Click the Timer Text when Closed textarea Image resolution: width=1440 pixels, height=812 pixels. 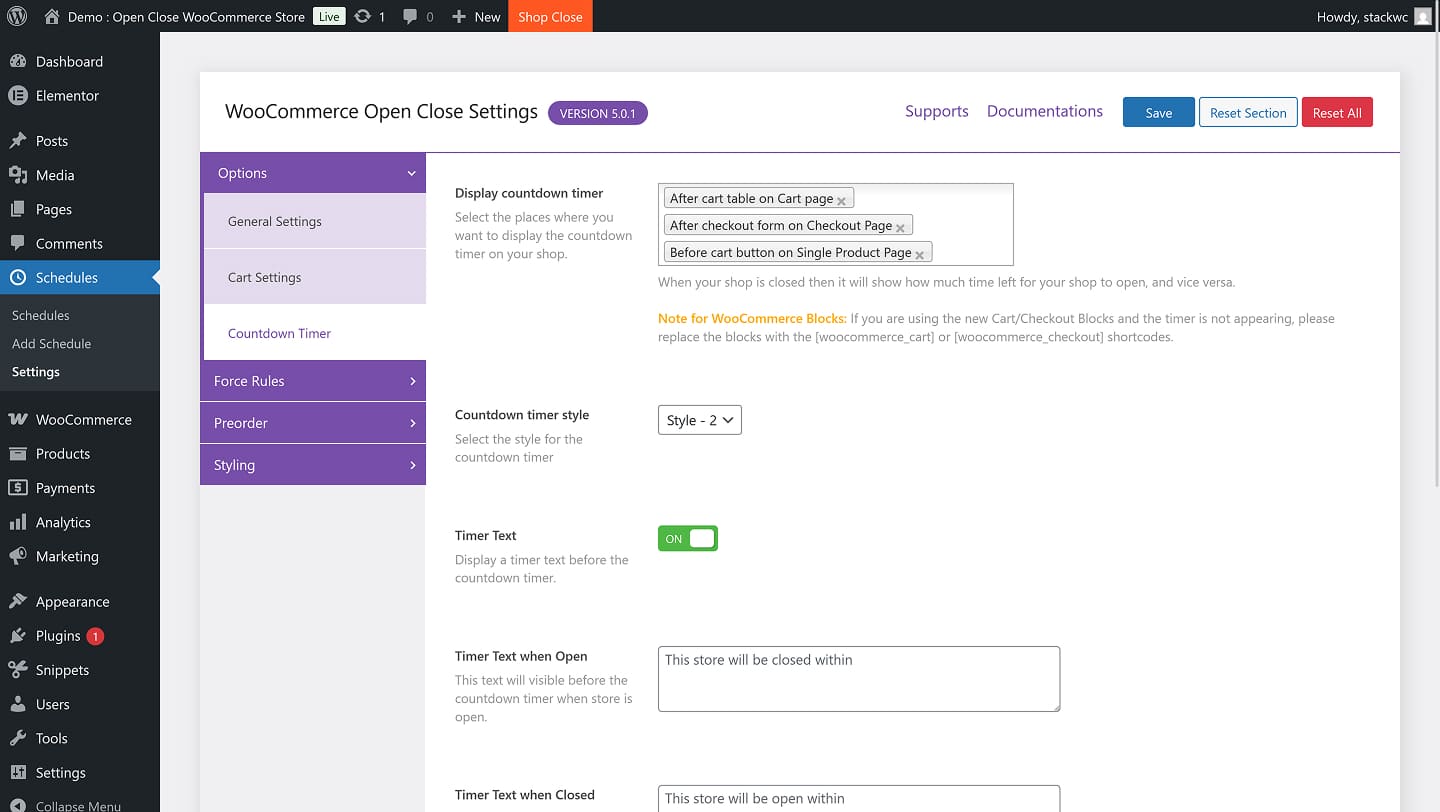(x=859, y=798)
